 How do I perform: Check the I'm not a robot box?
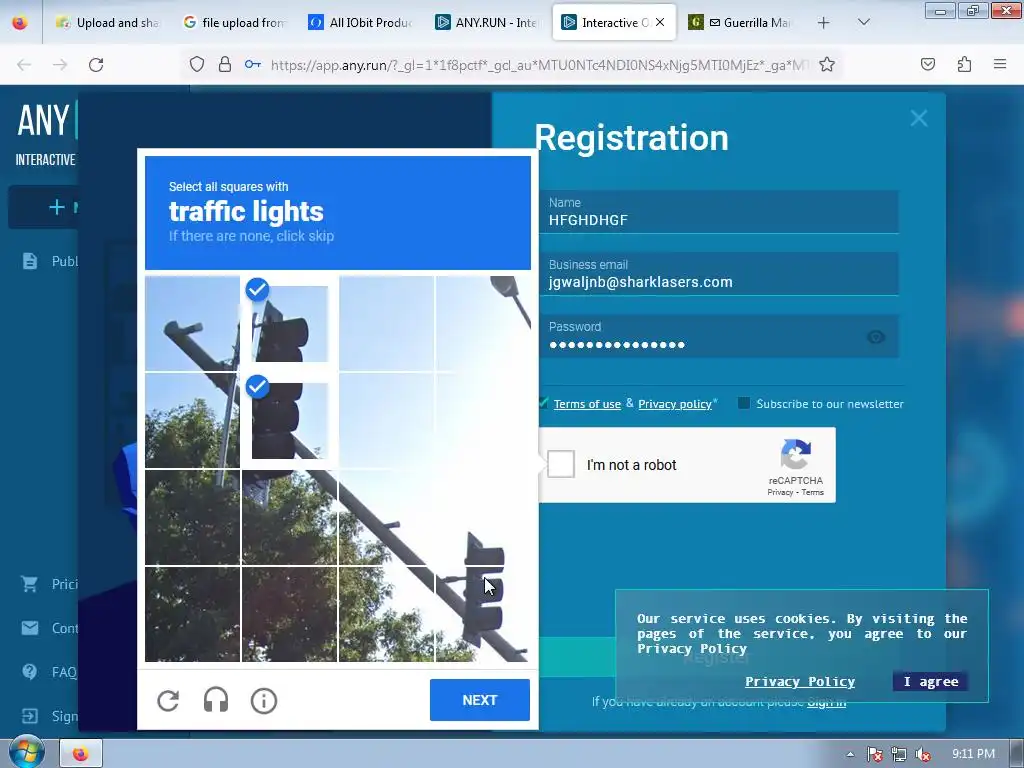(560, 464)
